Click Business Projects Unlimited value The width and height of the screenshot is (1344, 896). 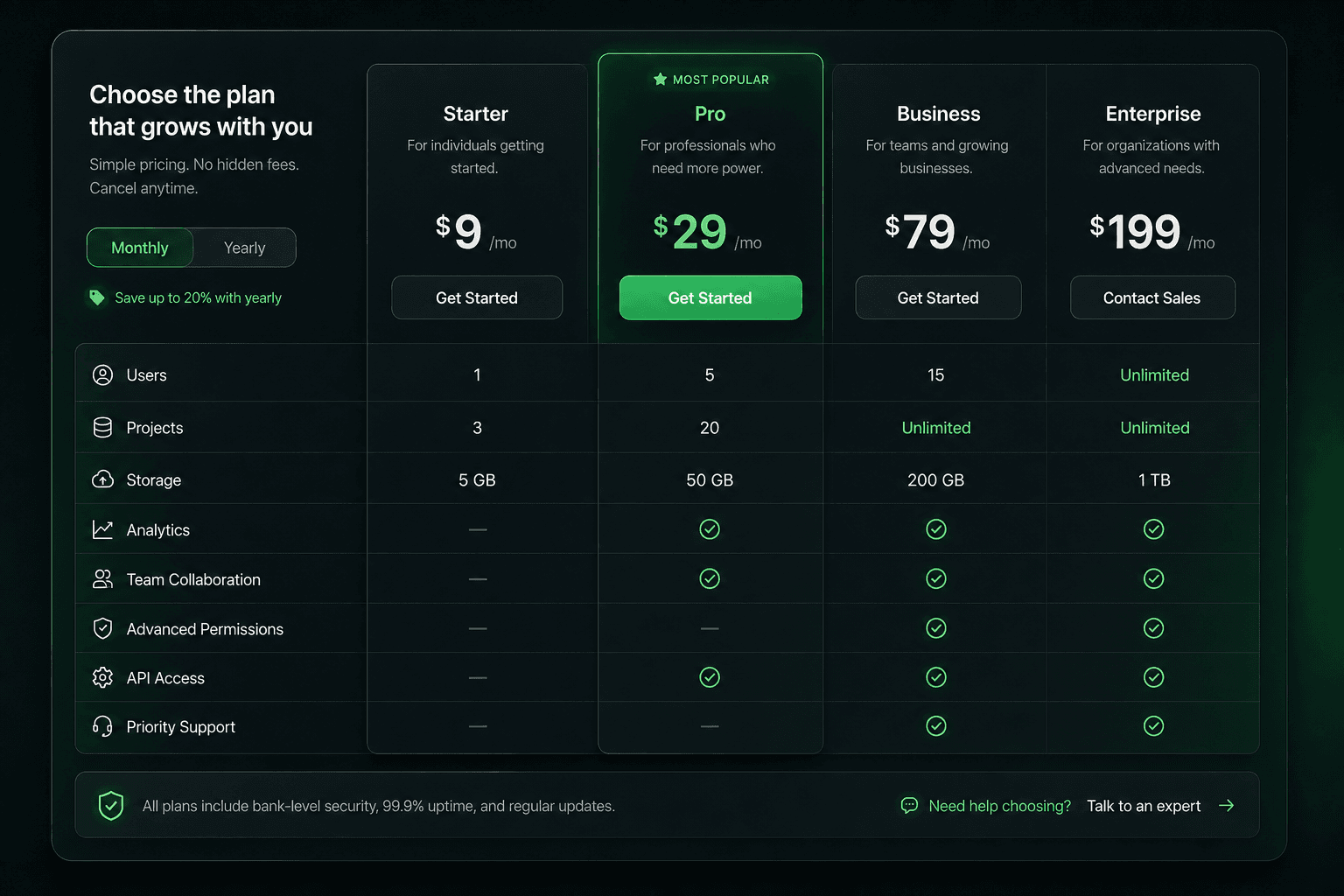point(936,428)
